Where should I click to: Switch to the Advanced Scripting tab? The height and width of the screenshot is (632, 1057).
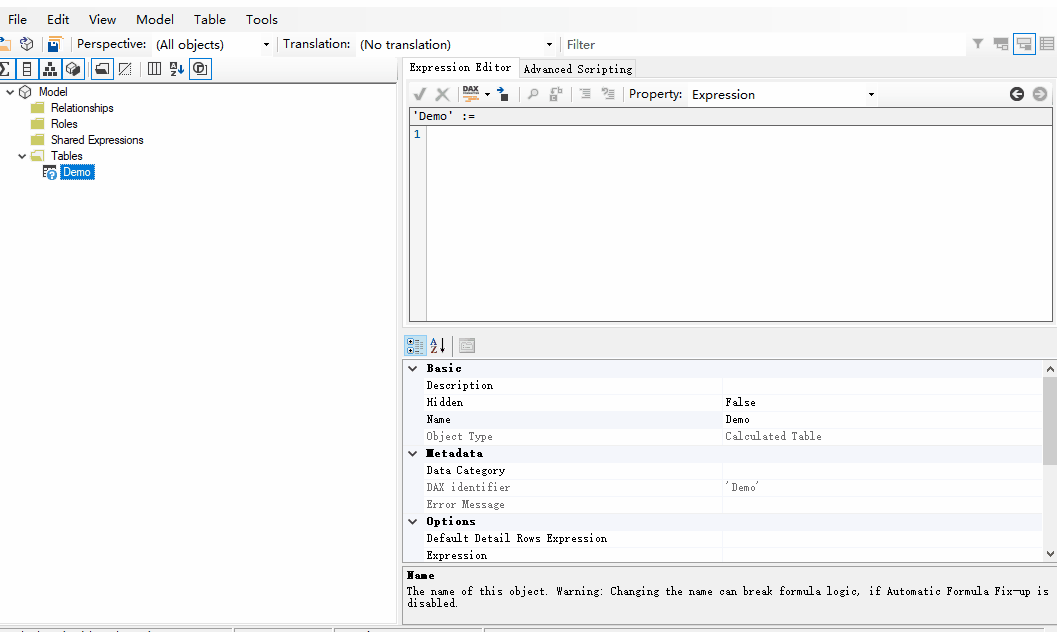pos(578,69)
